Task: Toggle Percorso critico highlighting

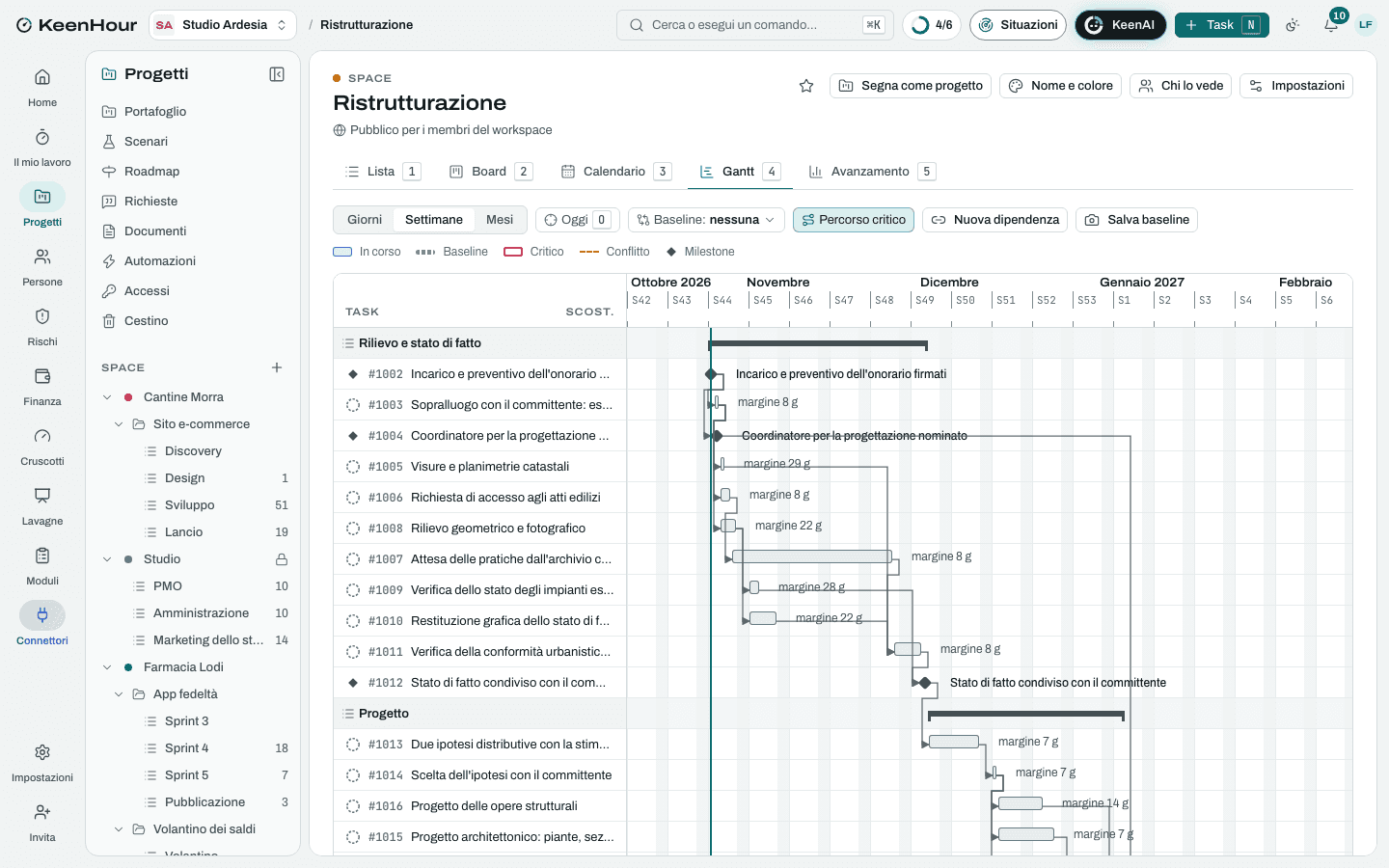Action: (x=854, y=220)
